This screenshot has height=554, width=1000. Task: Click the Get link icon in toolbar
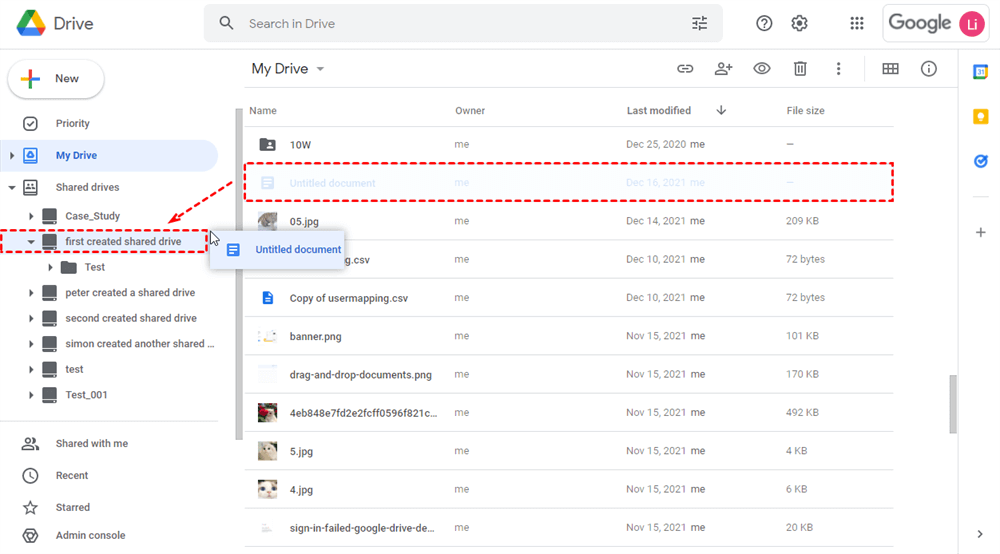685,69
